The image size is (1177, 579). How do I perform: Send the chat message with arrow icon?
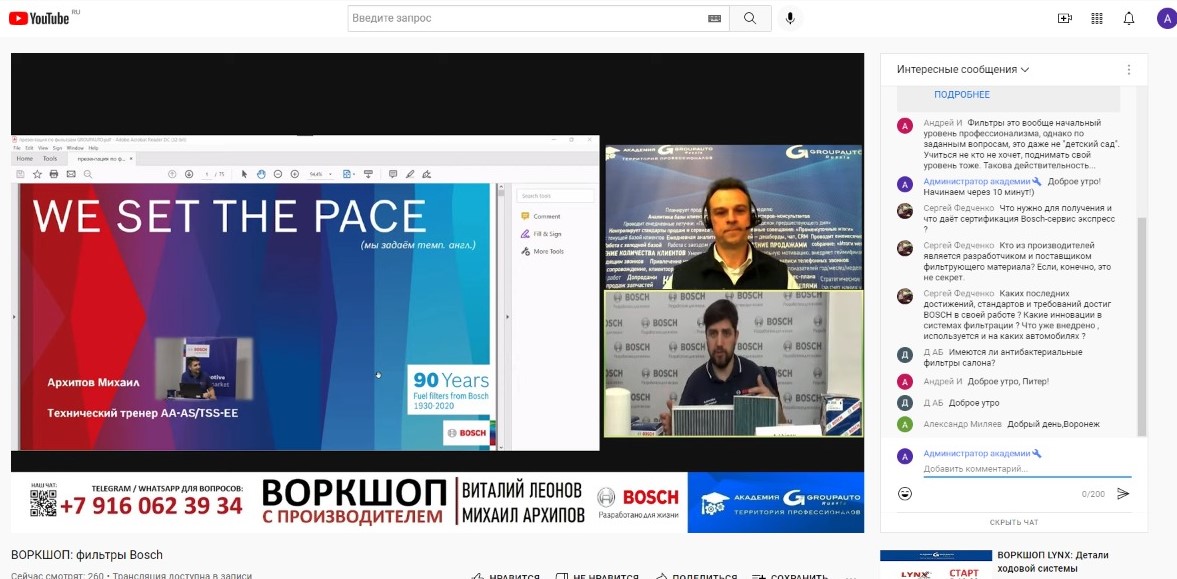[x=1123, y=493]
